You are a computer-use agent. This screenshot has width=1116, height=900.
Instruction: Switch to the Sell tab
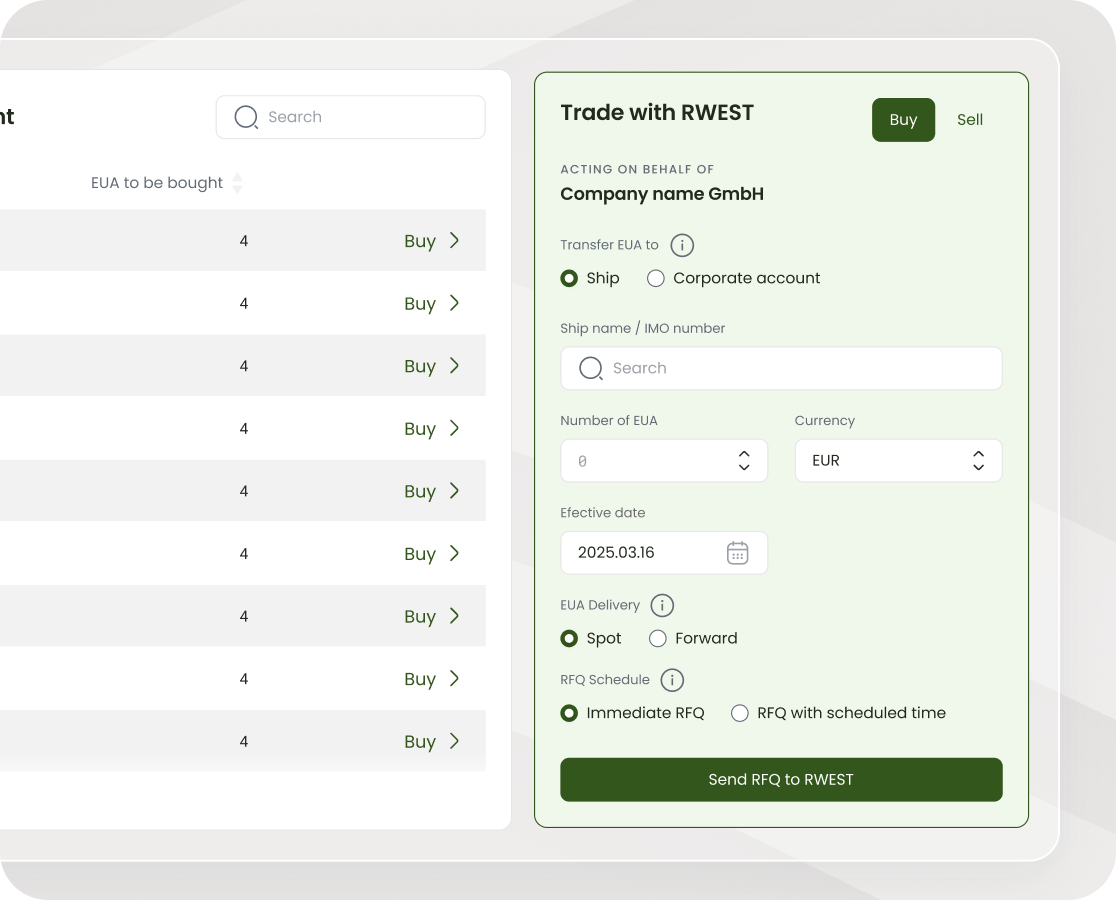click(x=969, y=120)
